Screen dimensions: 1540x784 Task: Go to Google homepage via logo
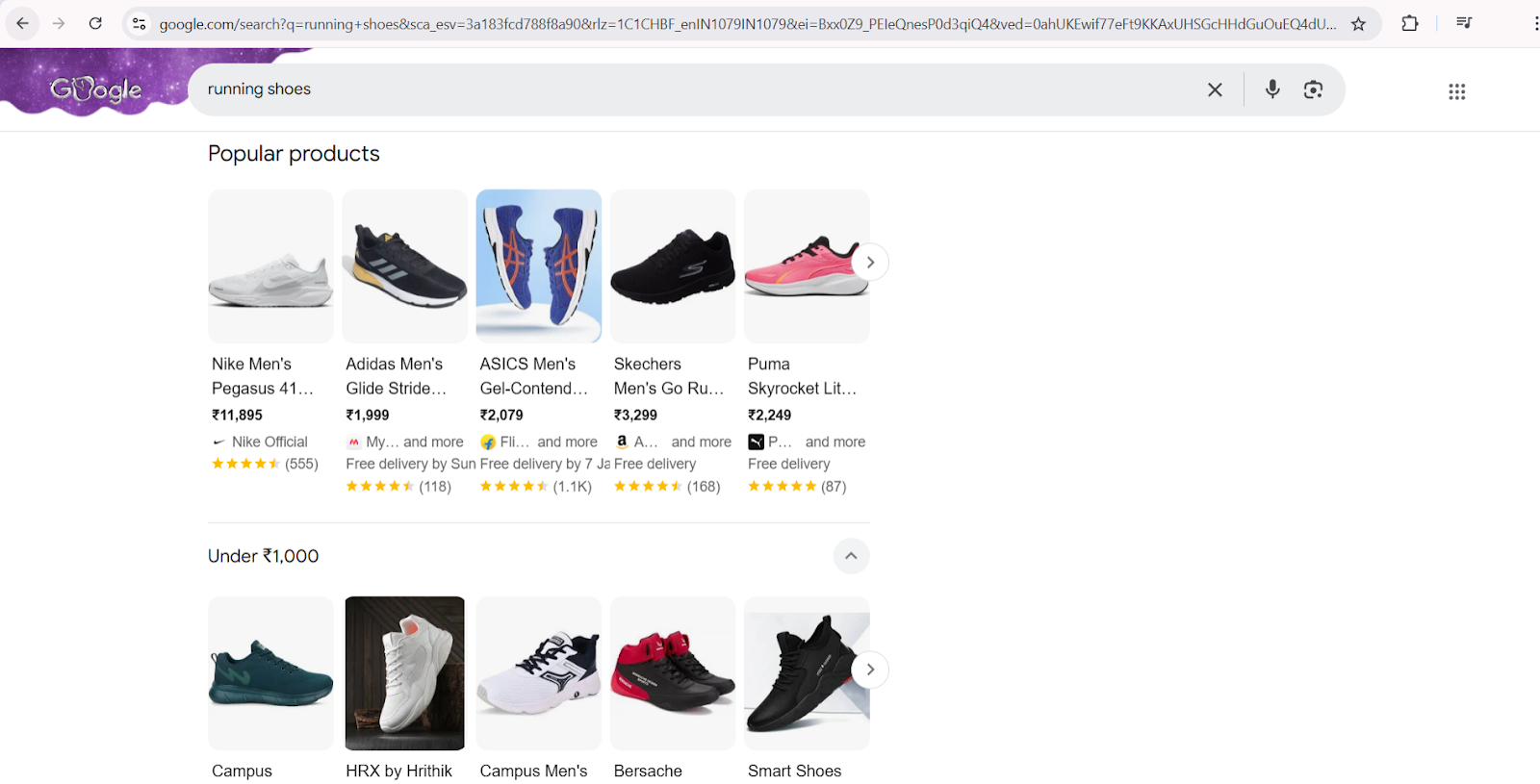click(96, 89)
